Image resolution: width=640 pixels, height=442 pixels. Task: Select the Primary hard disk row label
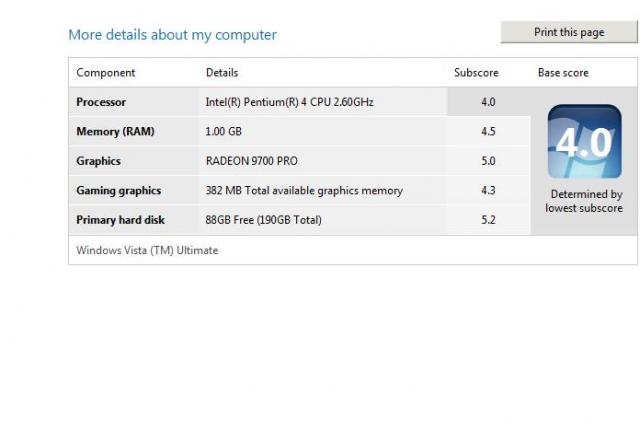(120, 220)
